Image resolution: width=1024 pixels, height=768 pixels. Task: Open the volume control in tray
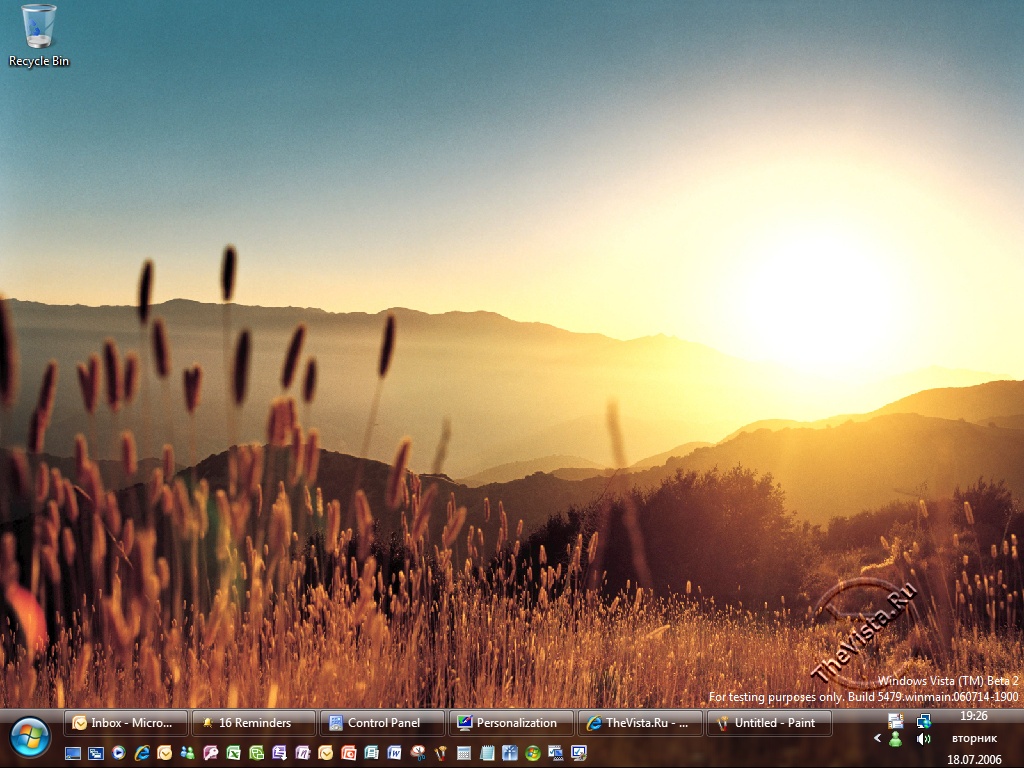click(x=923, y=739)
